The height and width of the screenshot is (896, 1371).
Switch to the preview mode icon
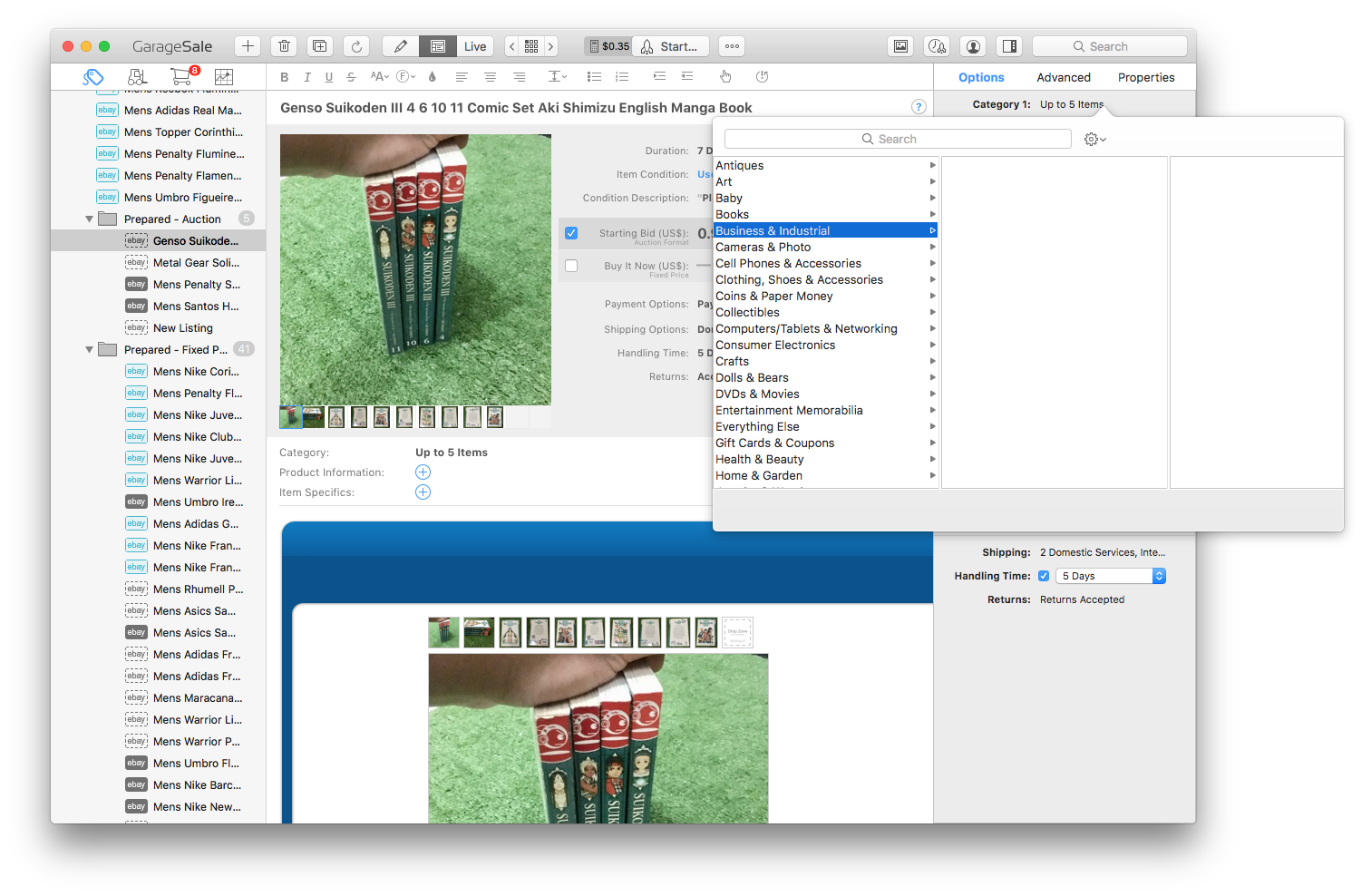tap(438, 46)
